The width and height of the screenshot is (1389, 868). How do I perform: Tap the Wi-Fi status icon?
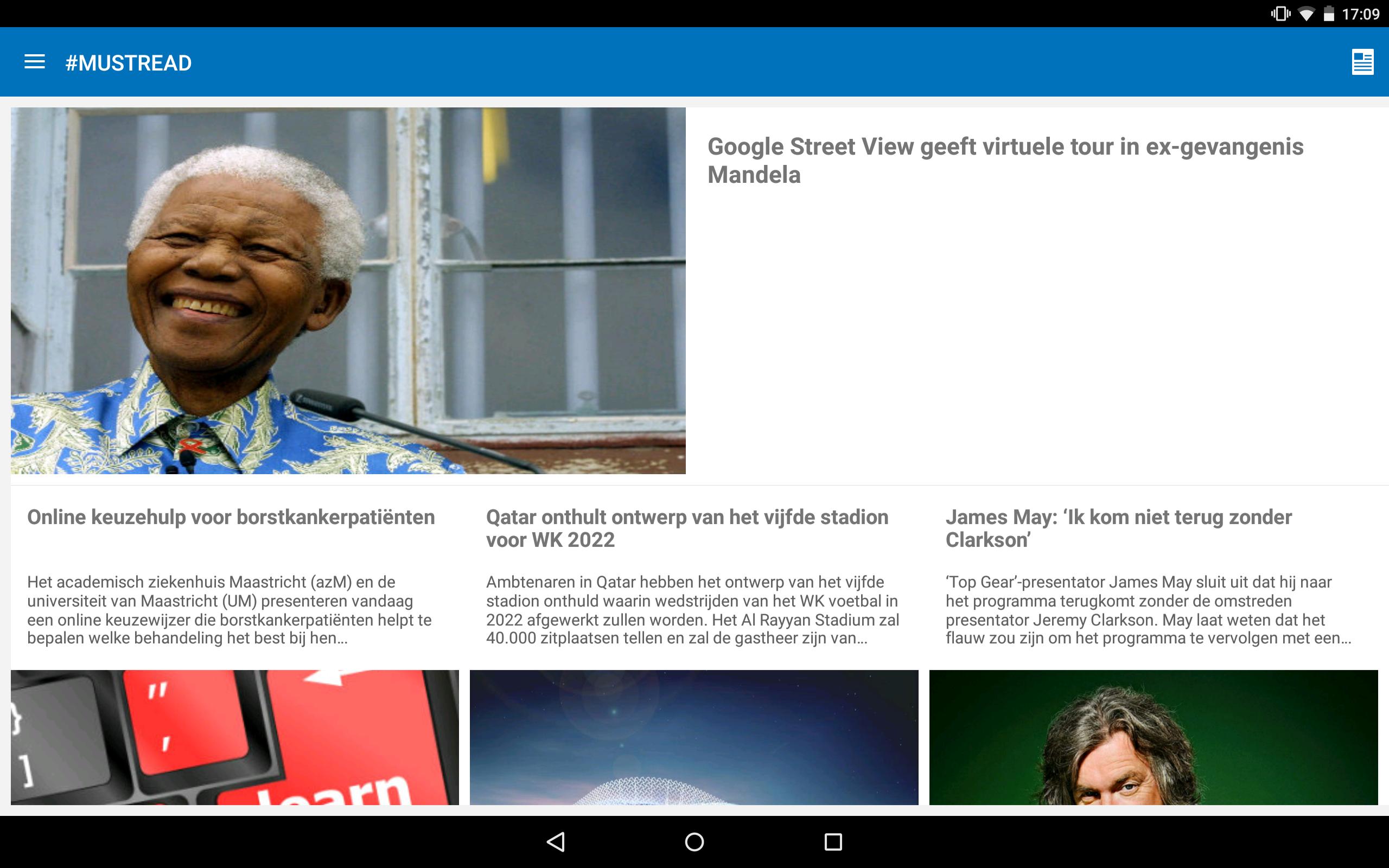pyautogui.click(x=1307, y=14)
